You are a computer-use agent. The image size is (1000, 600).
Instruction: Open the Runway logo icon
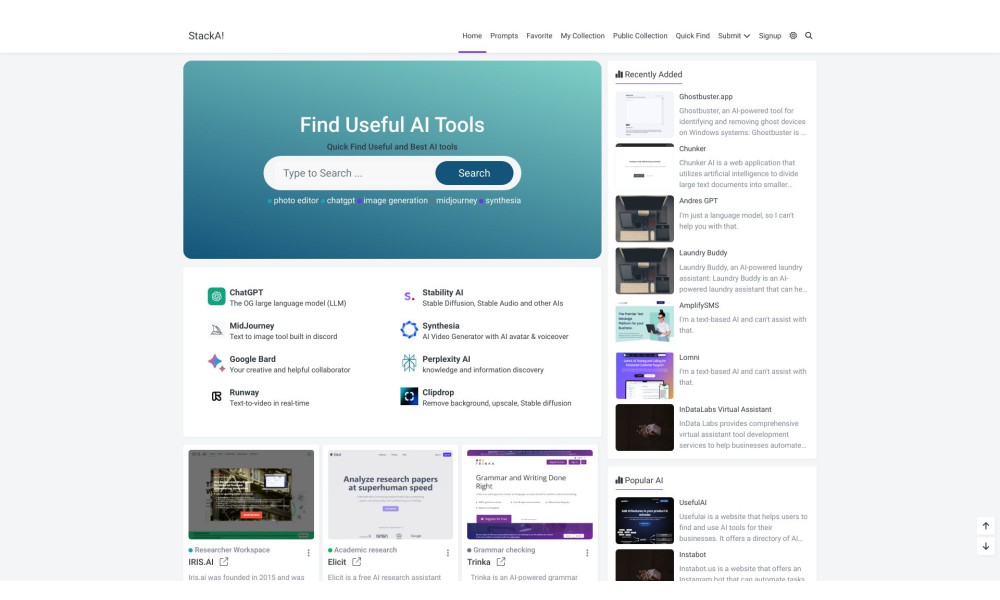tap(216, 397)
